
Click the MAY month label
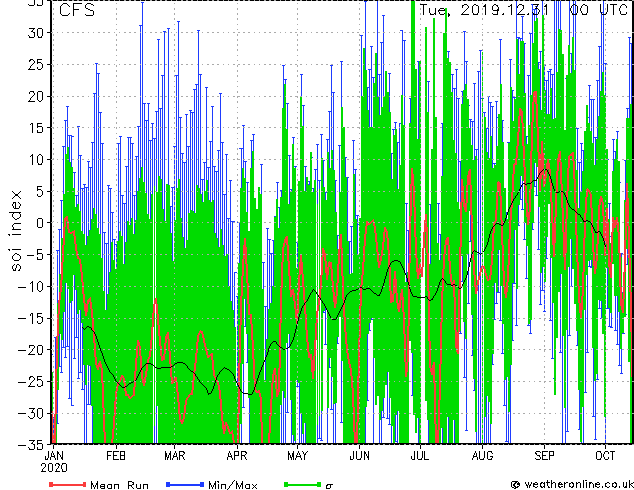(298, 456)
